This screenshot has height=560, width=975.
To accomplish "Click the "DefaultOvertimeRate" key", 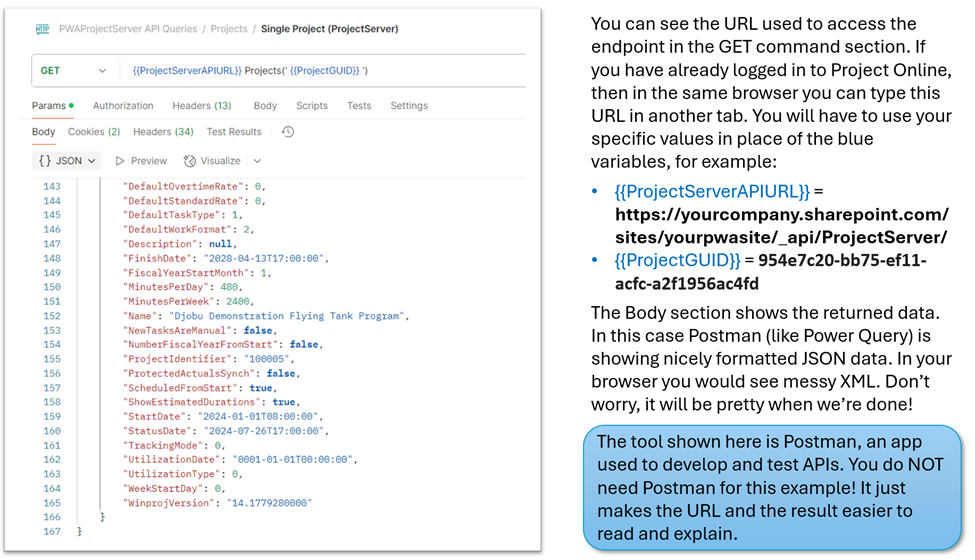I will tap(183, 186).
